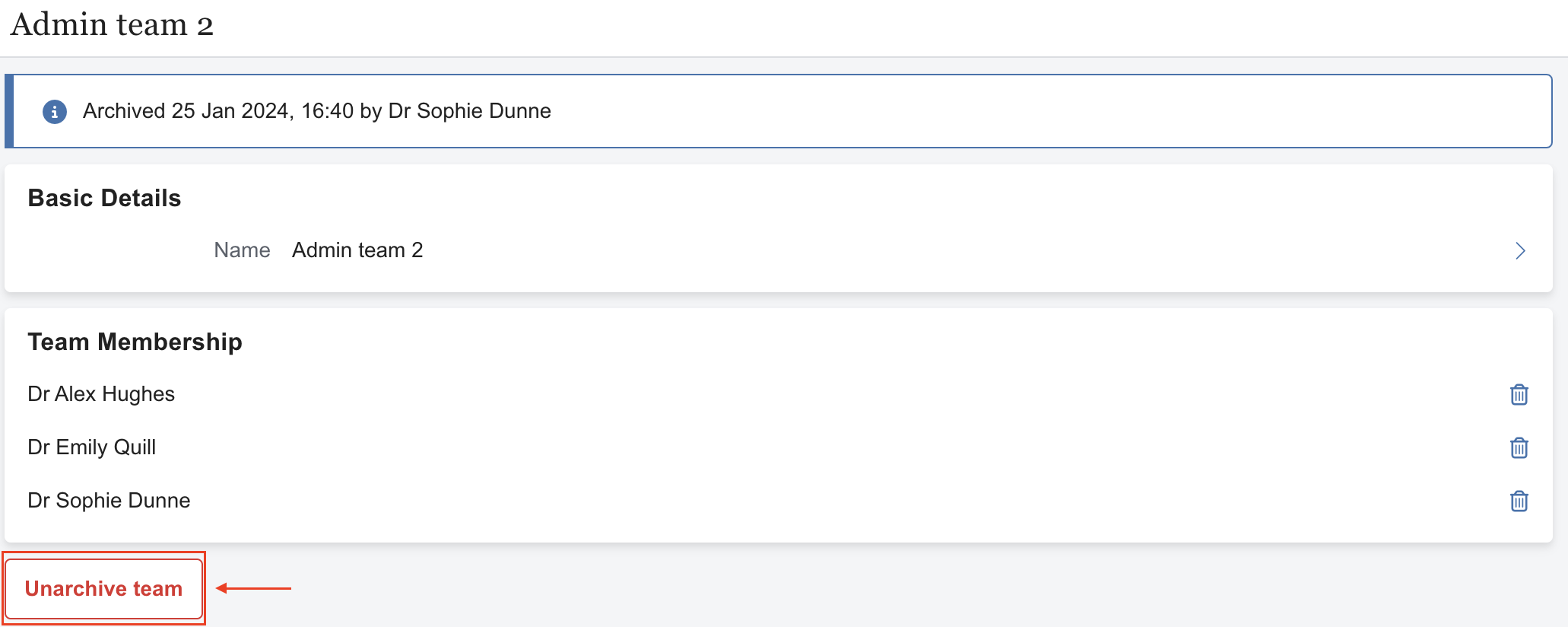
Task: Select member Dr Sophie Dunne
Action: coord(109,501)
